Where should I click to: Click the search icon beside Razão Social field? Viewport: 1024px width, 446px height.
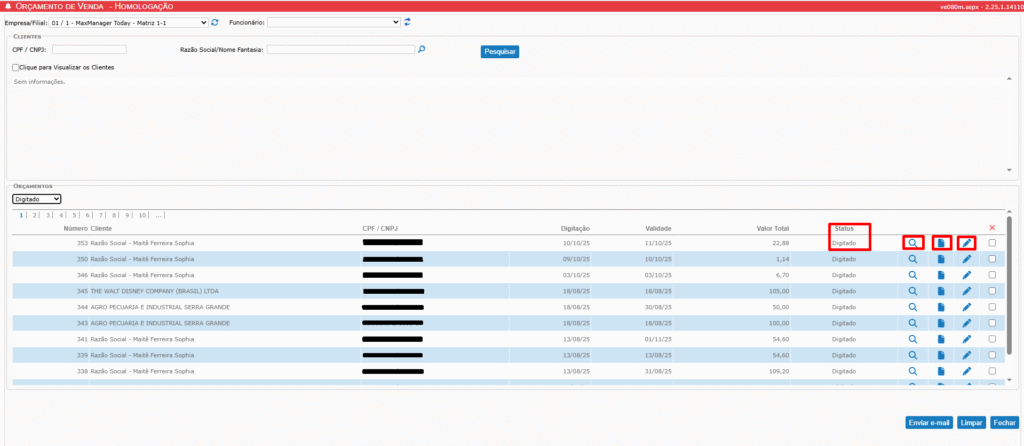pos(422,49)
